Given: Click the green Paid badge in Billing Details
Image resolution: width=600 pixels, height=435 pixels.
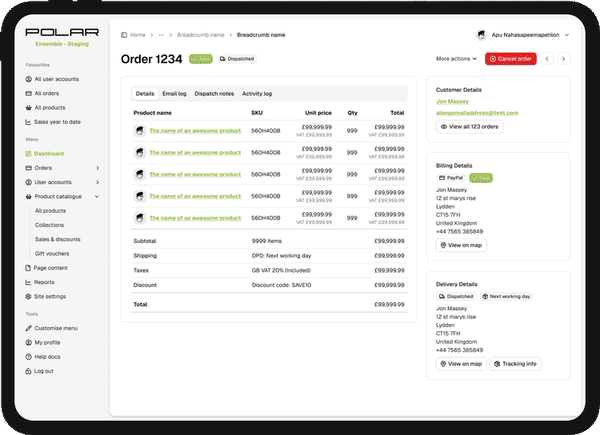Looking at the screenshot, I should click(481, 178).
